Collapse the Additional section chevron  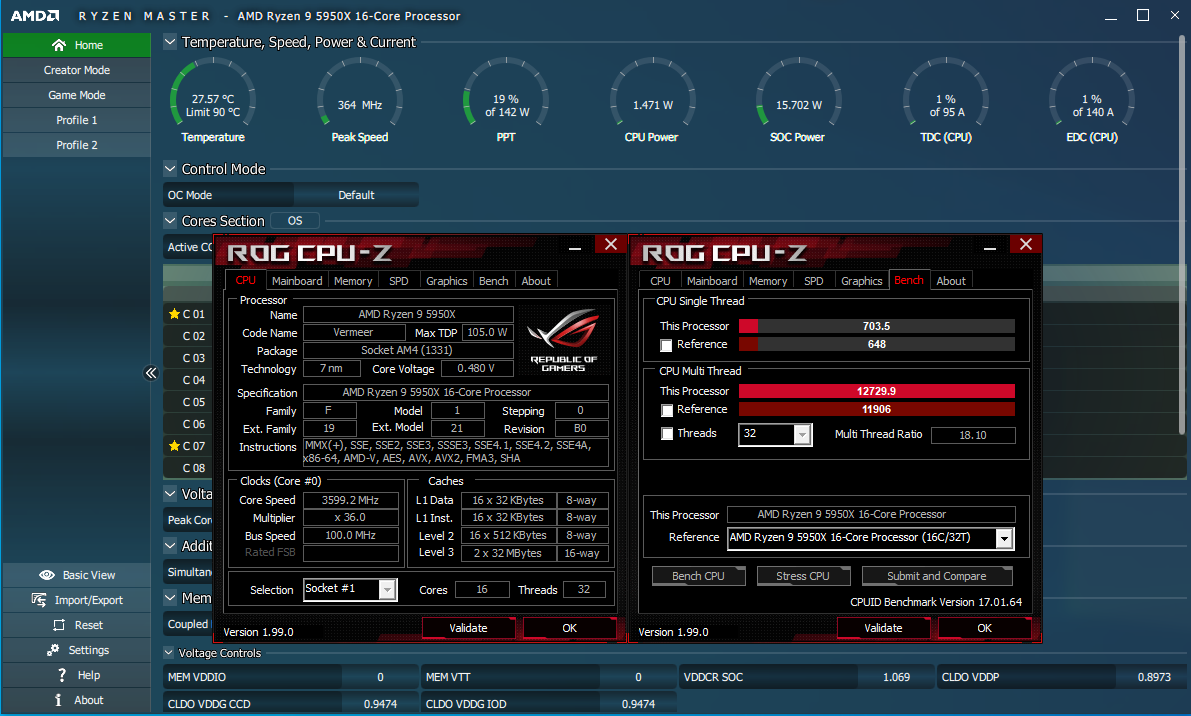[x=170, y=545]
